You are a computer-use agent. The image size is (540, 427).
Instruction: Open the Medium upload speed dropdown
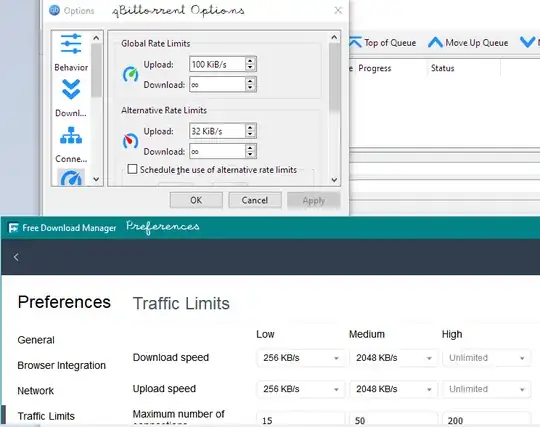click(393, 389)
